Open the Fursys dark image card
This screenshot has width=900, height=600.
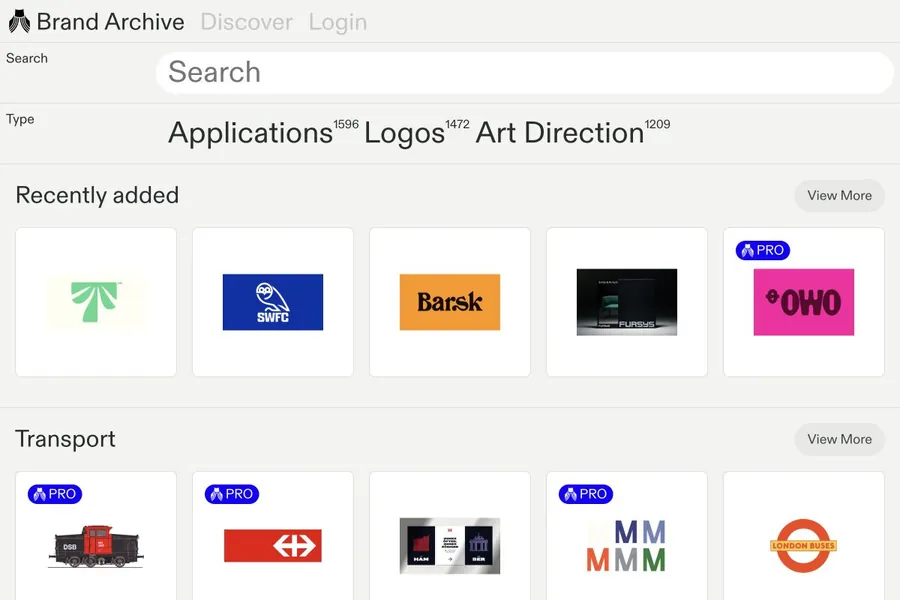pyautogui.click(x=627, y=302)
